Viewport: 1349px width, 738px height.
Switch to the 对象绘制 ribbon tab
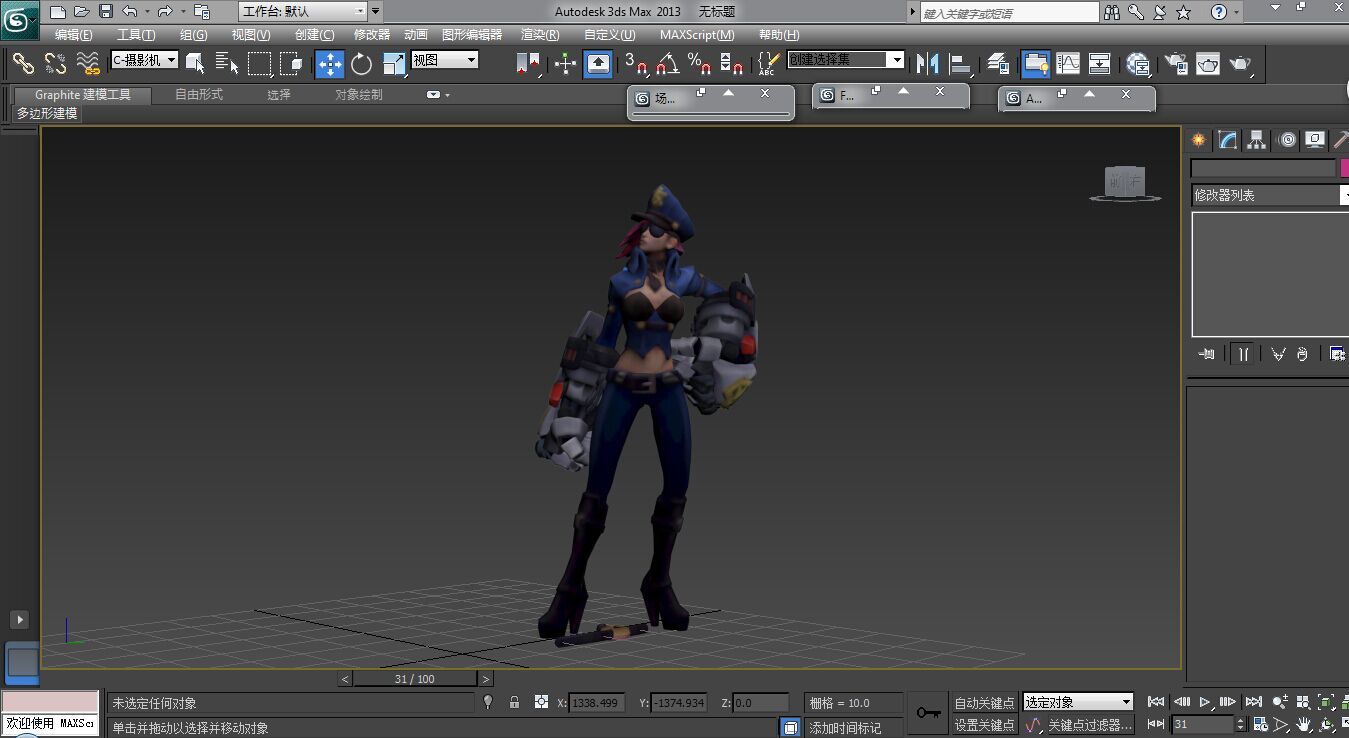pyautogui.click(x=359, y=95)
